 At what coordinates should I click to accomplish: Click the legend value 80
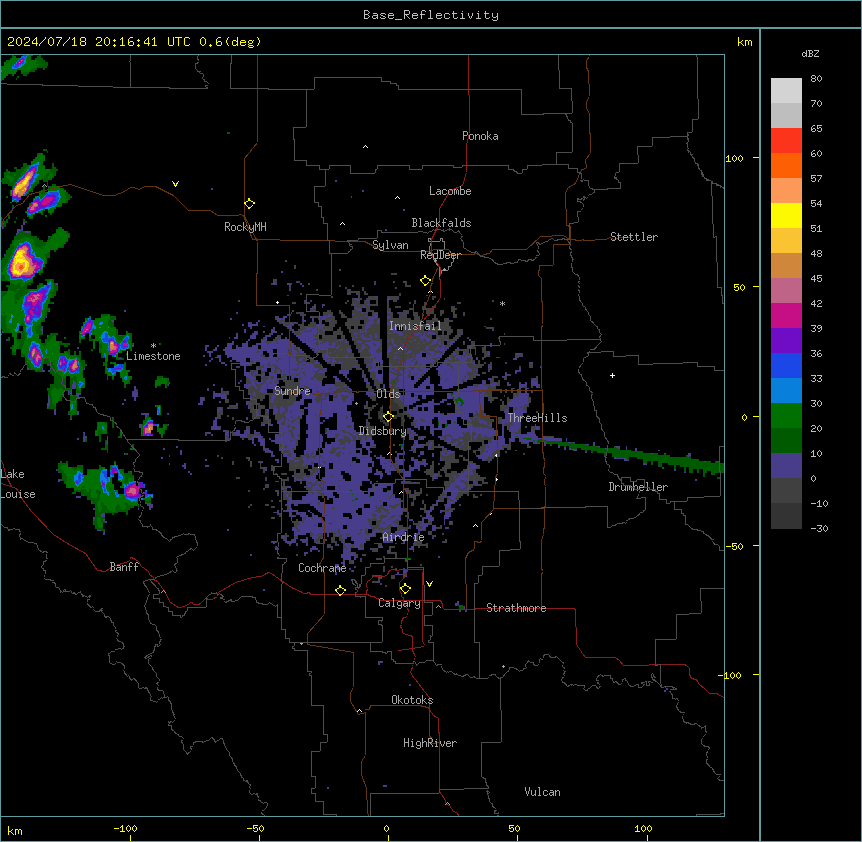(816, 79)
